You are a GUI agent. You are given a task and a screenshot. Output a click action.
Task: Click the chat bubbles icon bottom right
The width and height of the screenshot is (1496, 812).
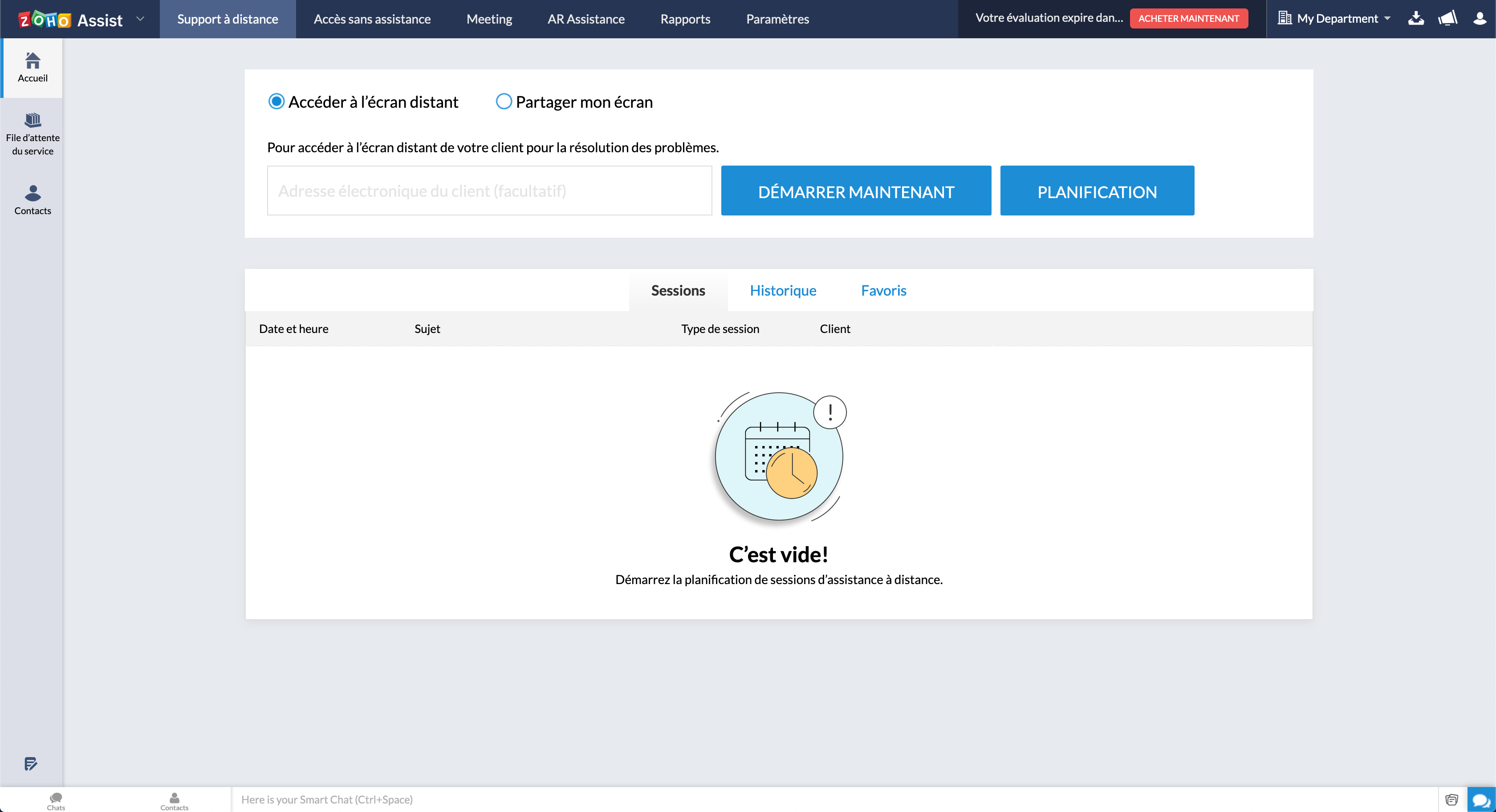pos(1481,800)
